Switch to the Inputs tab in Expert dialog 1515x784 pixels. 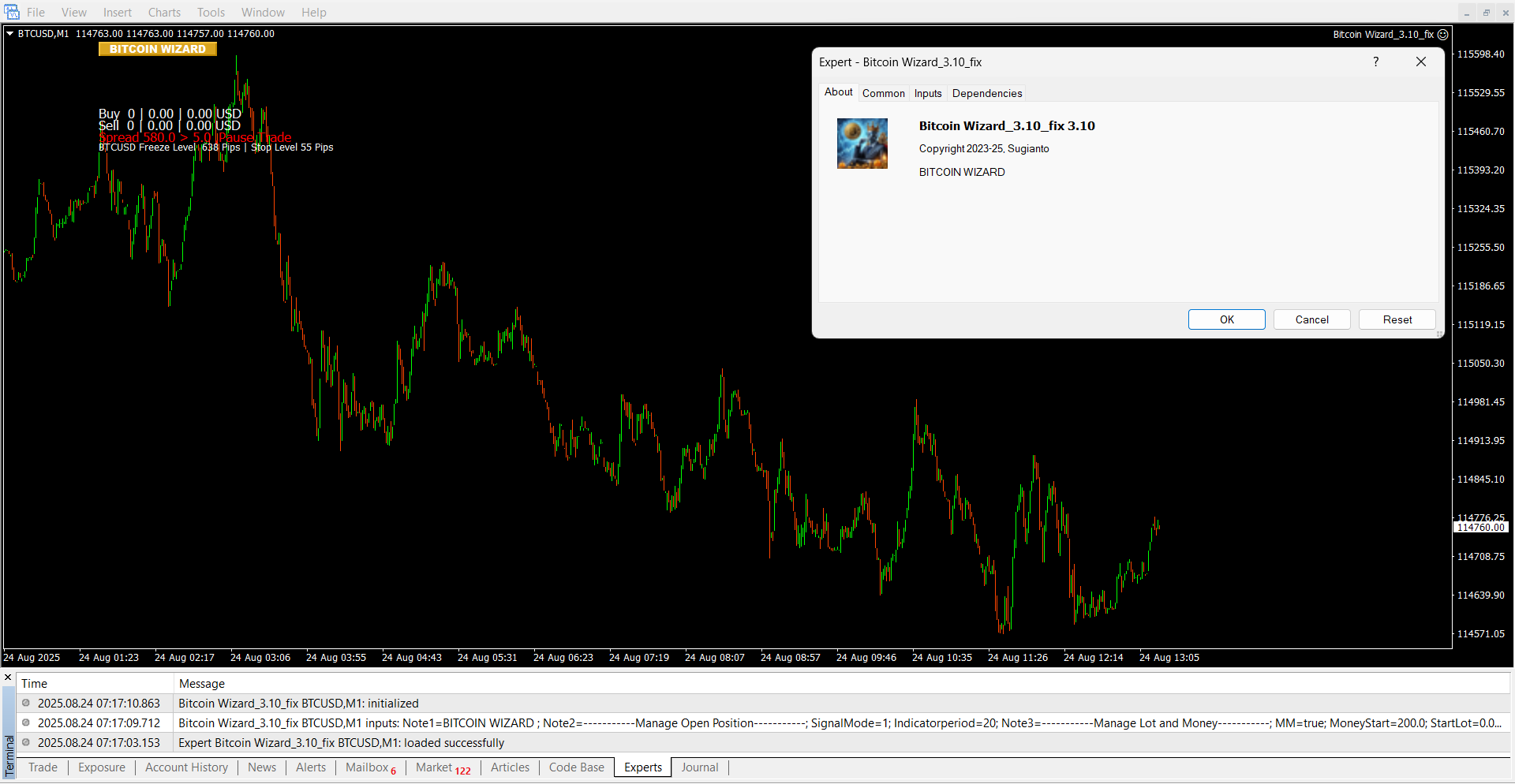coord(928,93)
